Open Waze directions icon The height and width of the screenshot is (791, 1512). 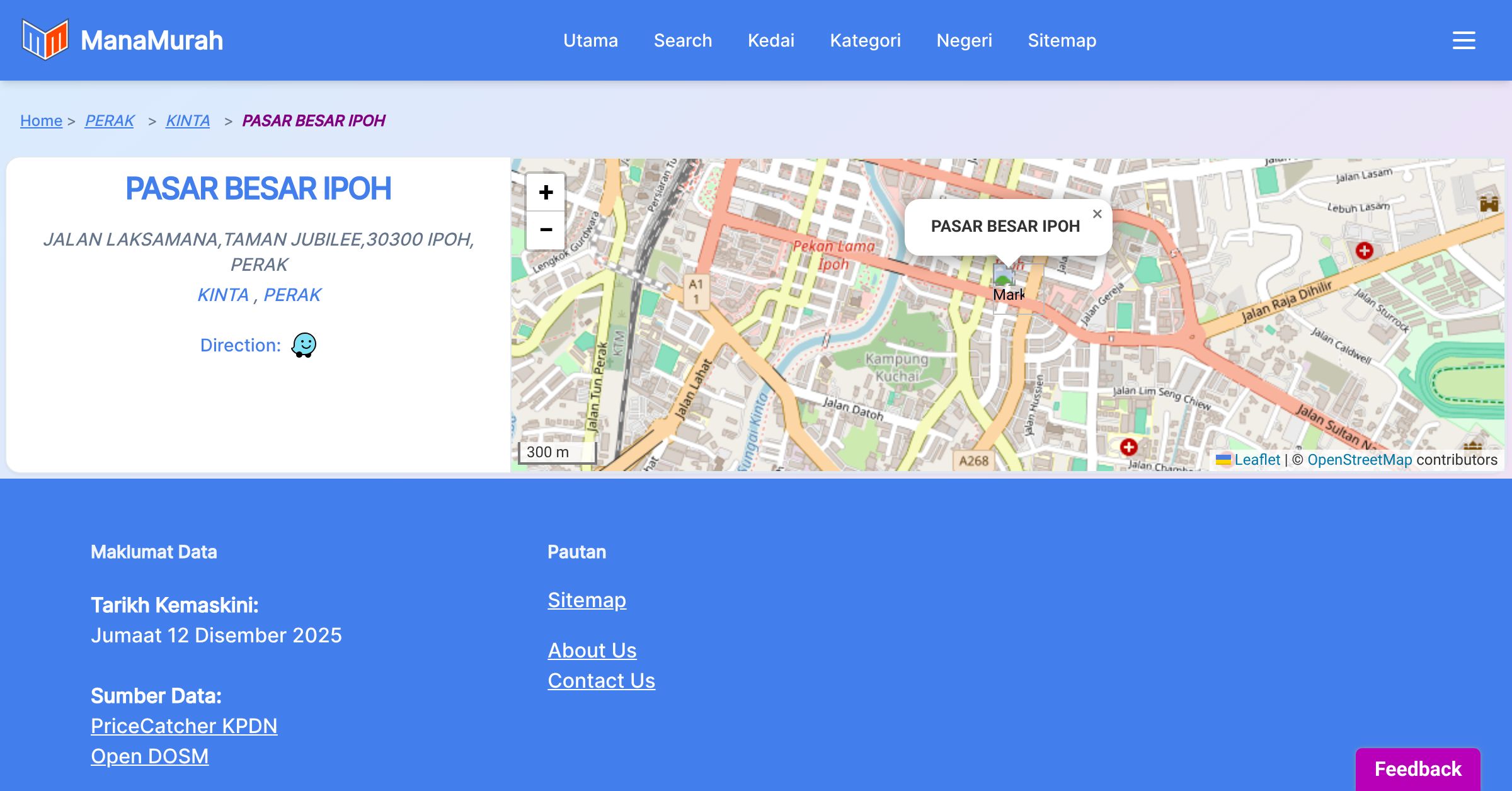coord(304,345)
